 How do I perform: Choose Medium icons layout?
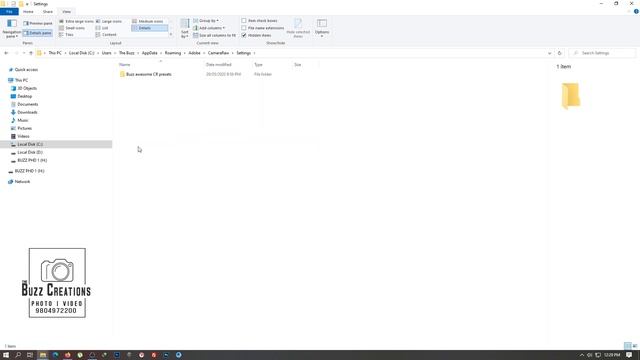(148, 21)
